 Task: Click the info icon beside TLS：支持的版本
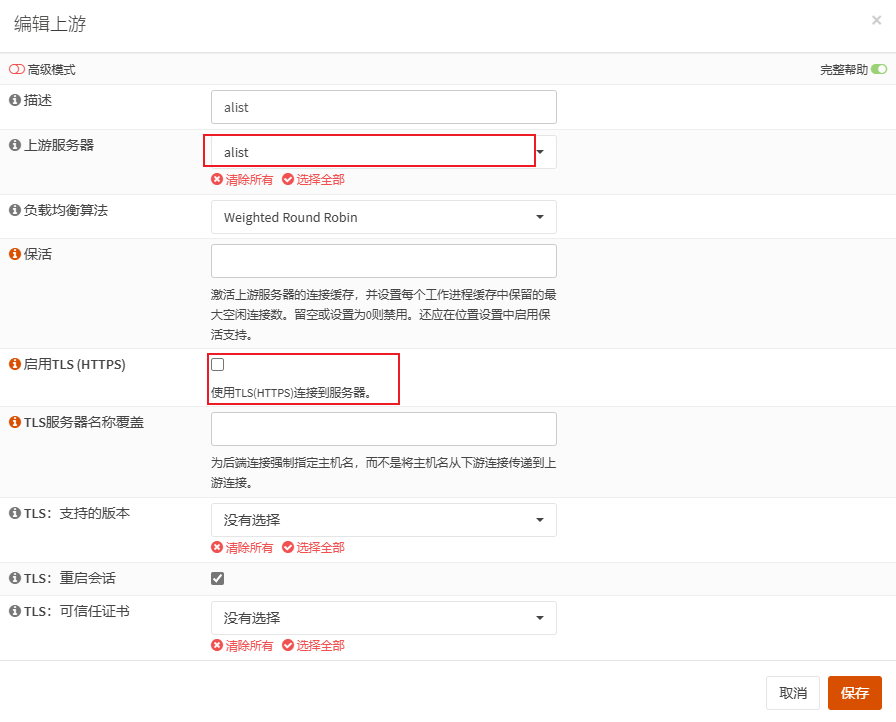pyautogui.click(x=15, y=513)
